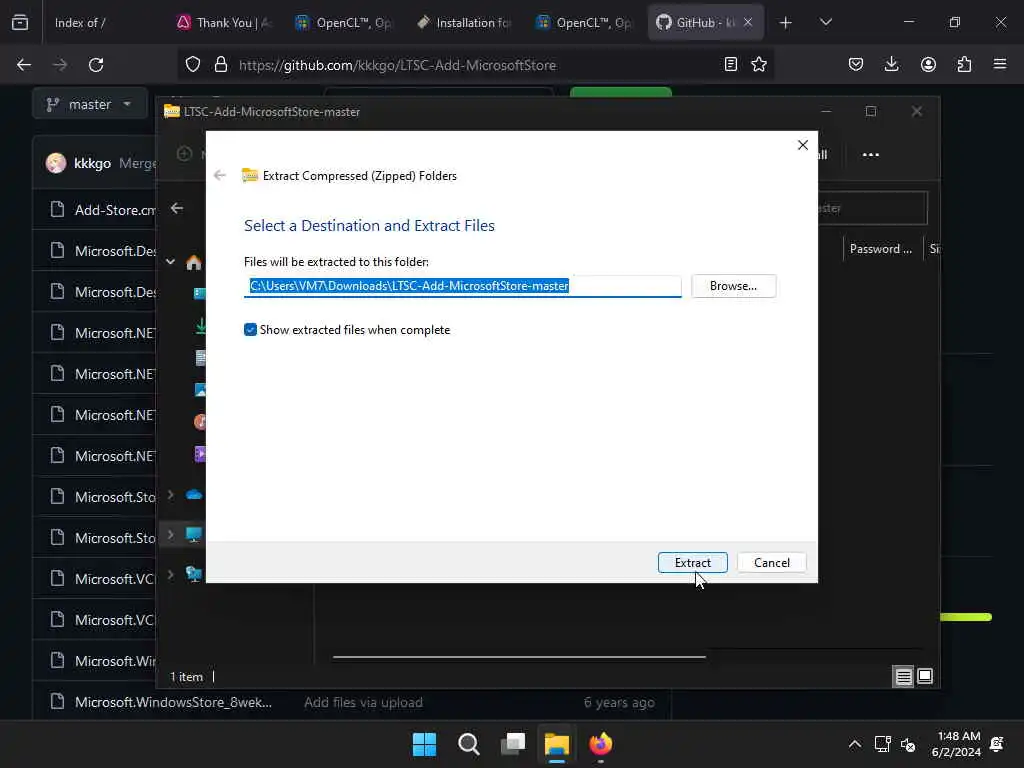The width and height of the screenshot is (1024, 768).
Task: Reload the GitHub page
Action: pyautogui.click(x=96, y=65)
